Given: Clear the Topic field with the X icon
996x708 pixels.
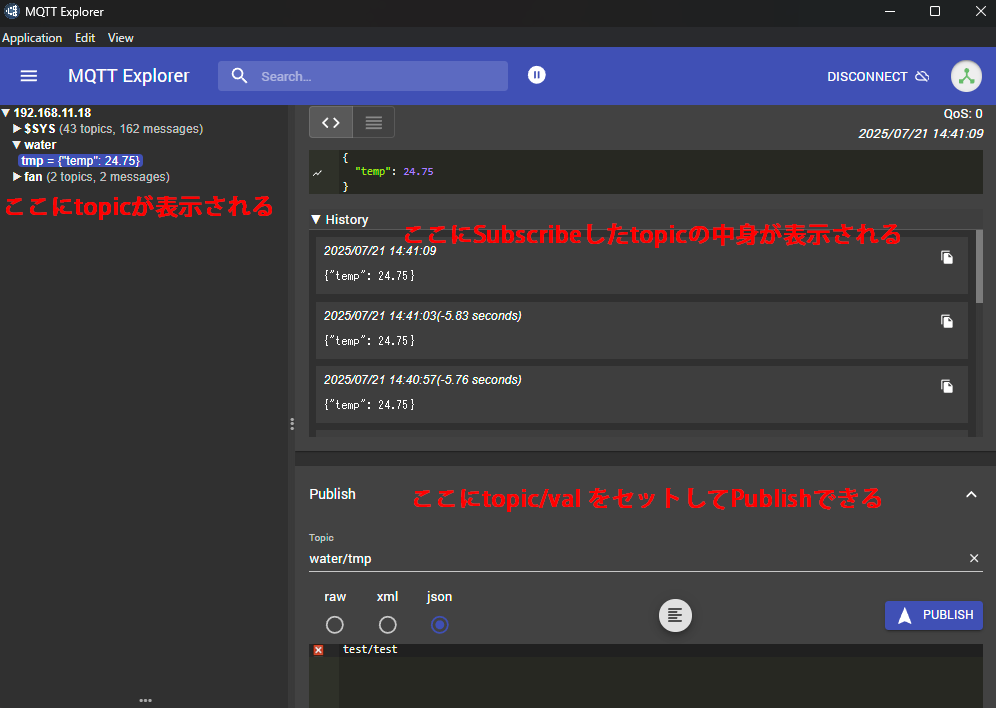Looking at the screenshot, I should tap(974, 558).
